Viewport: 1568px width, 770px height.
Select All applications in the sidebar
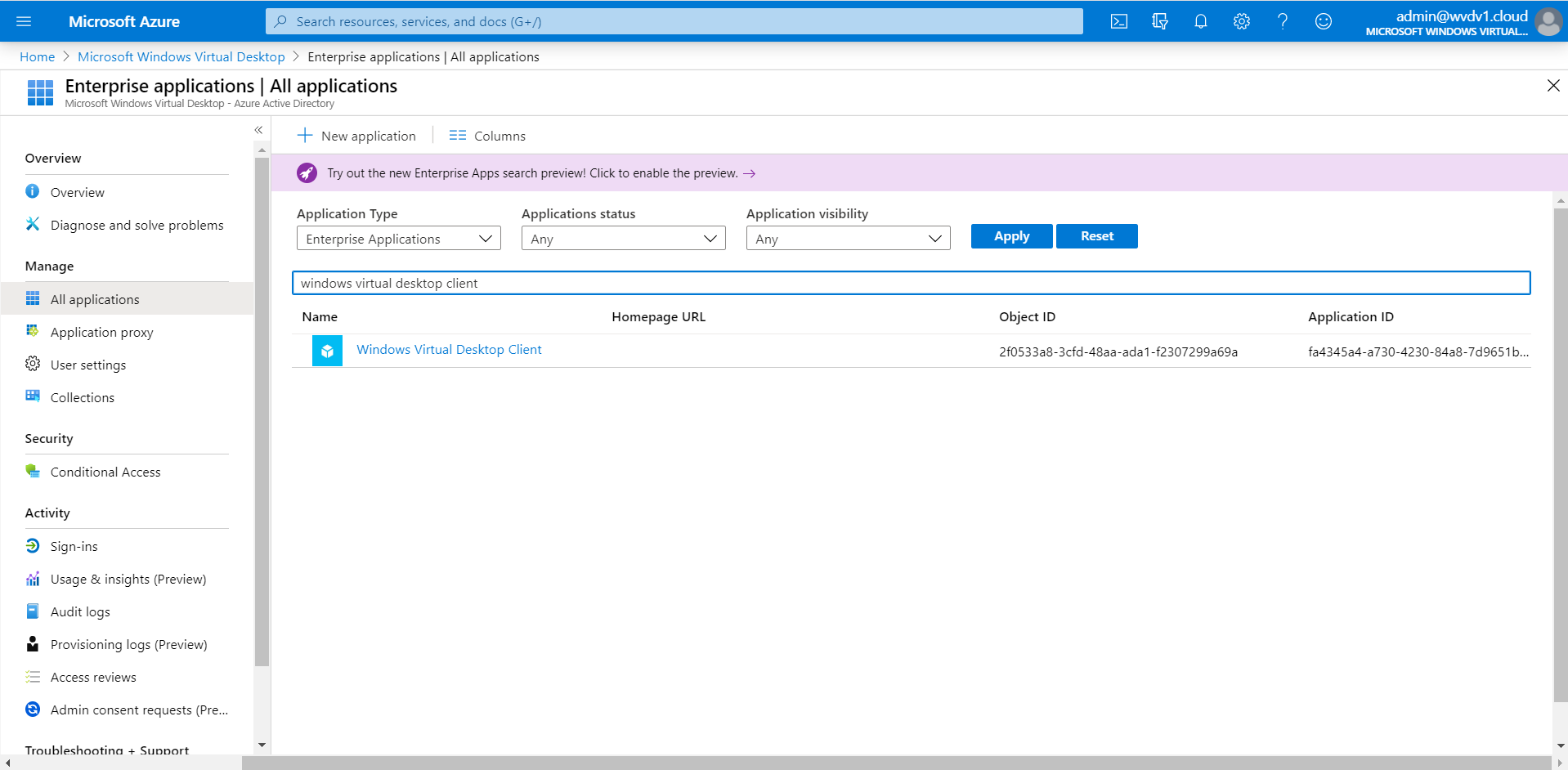point(95,299)
